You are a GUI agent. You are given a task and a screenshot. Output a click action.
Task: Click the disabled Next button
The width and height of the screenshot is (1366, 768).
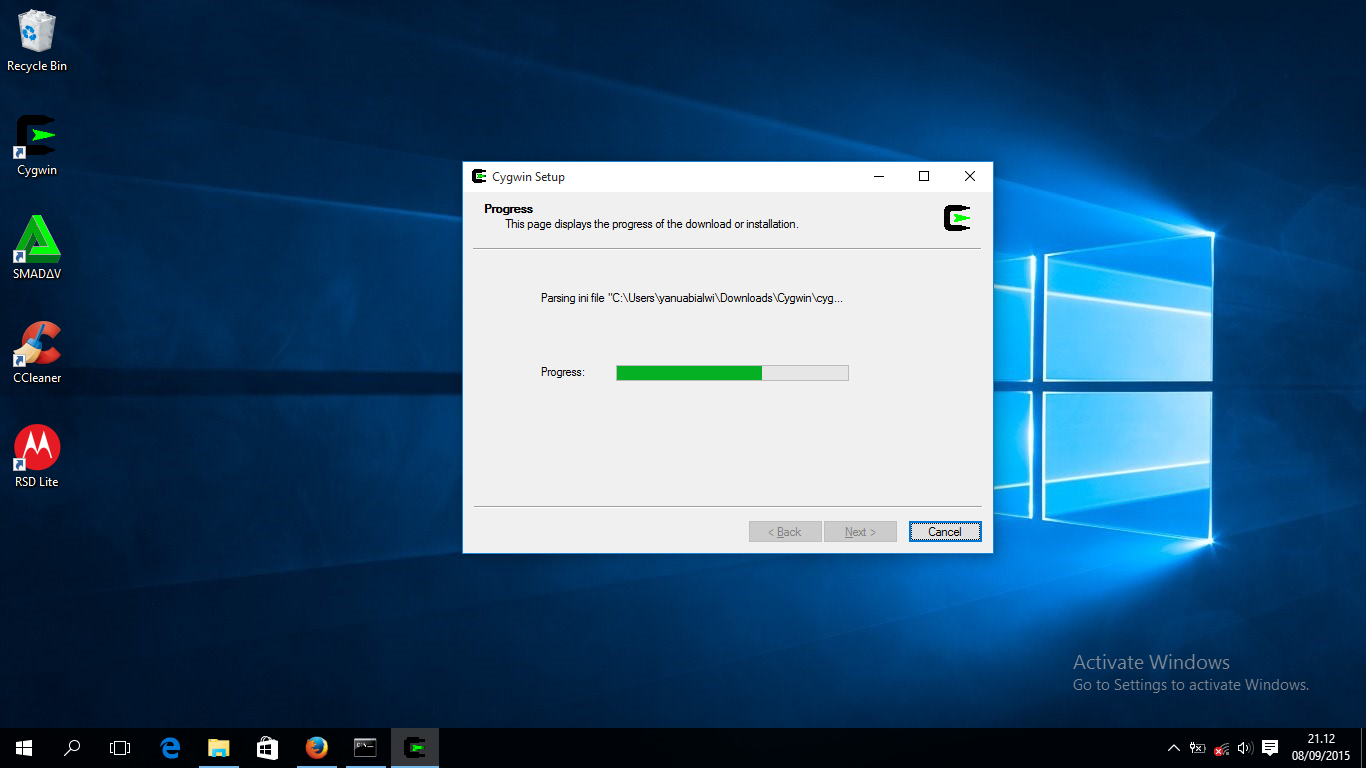click(860, 532)
